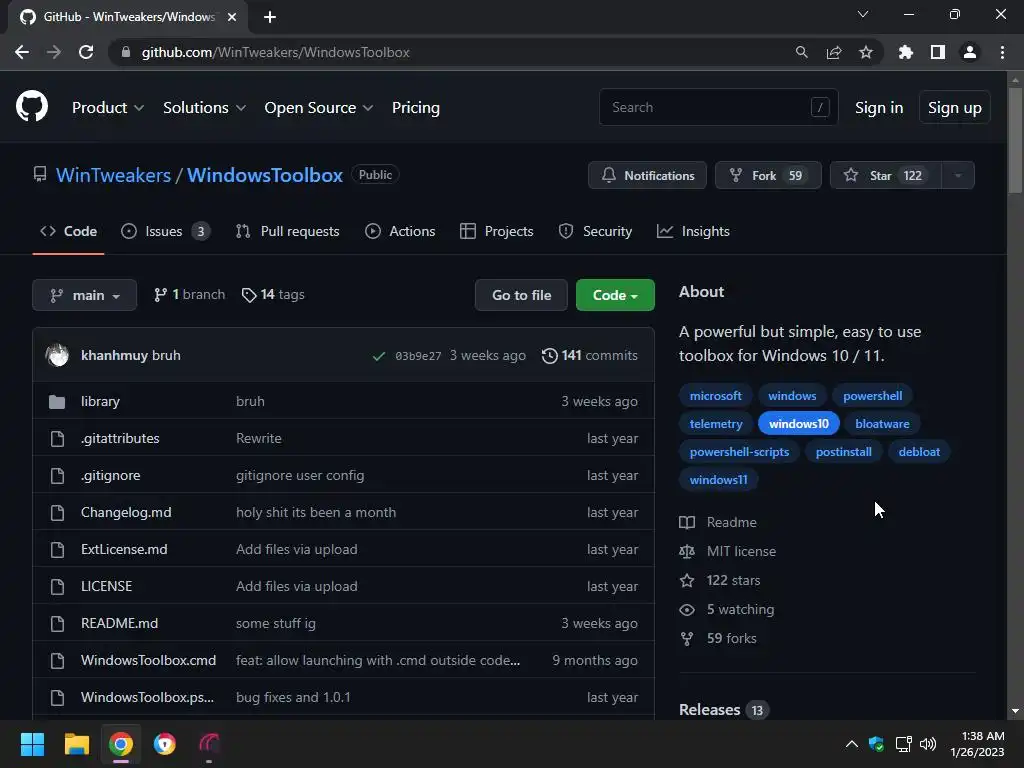Select the powershell-scripts topic tag

(x=739, y=452)
